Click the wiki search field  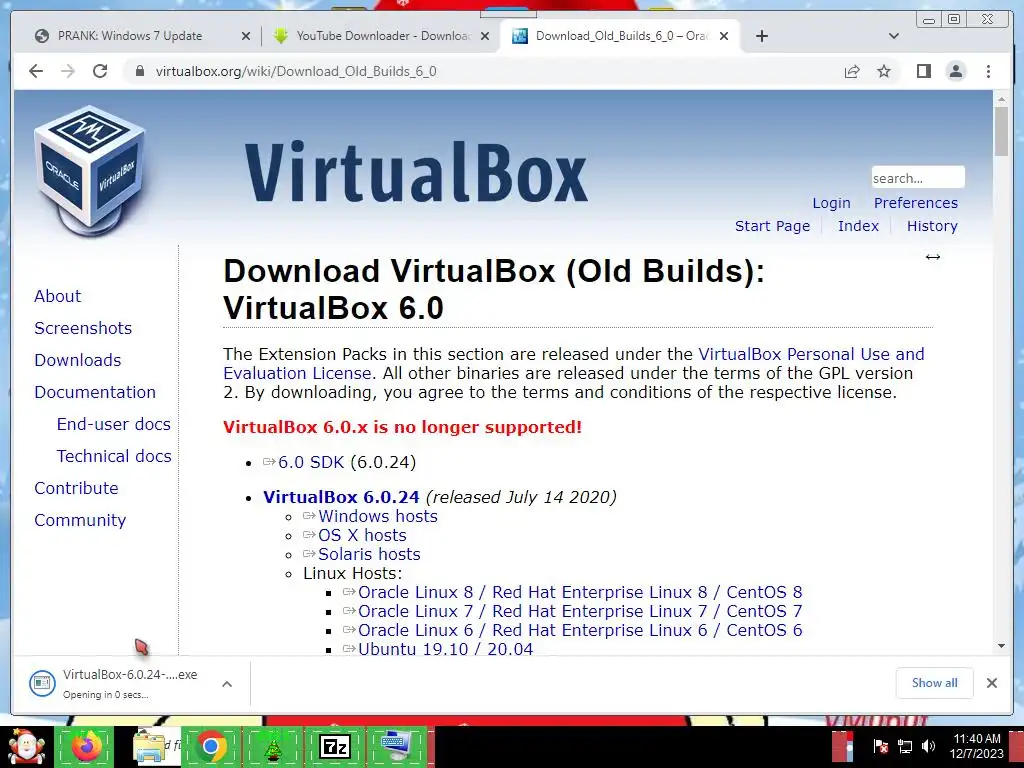tap(918, 178)
